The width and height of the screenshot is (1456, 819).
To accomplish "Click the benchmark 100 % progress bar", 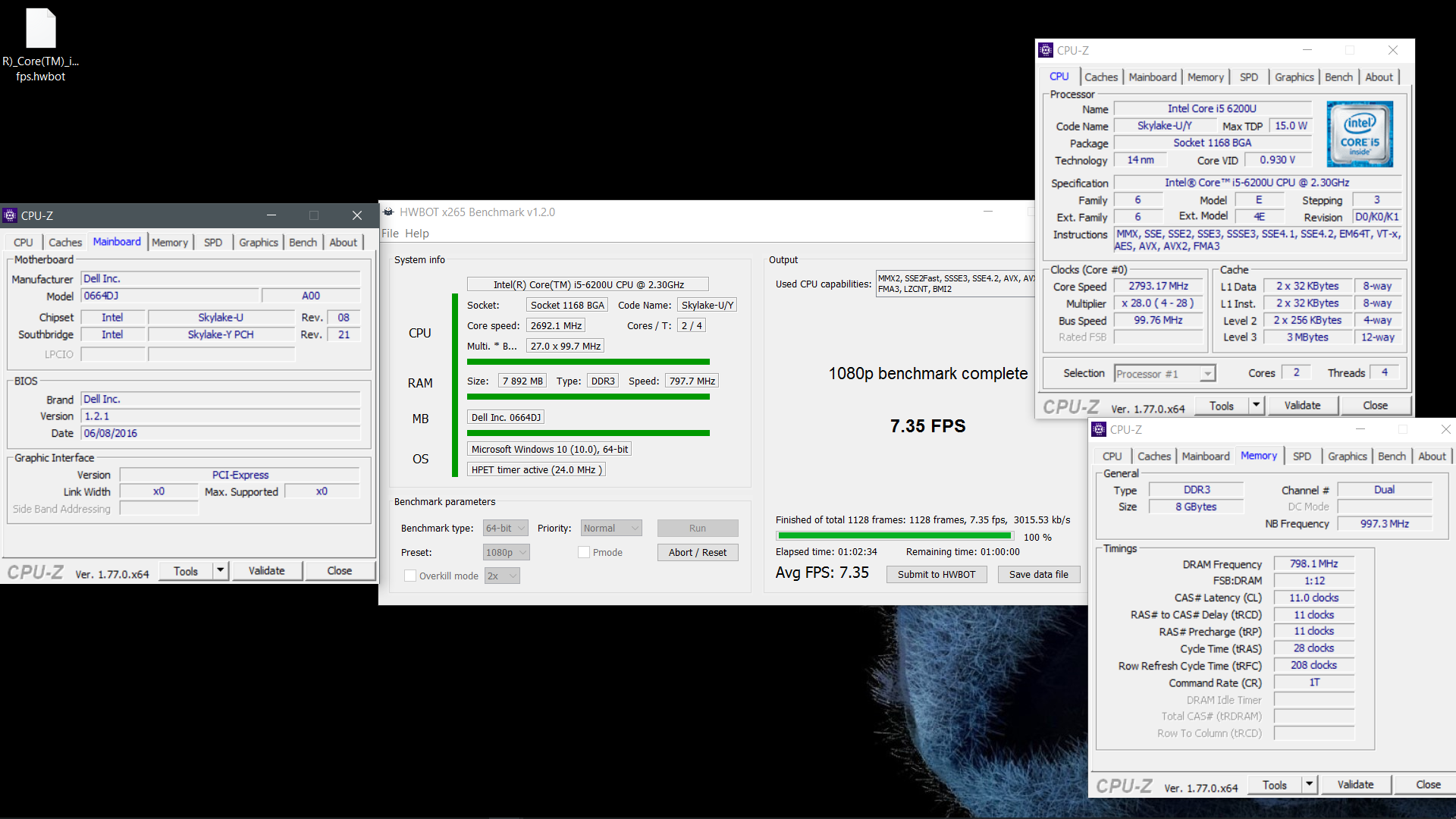I will [894, 536].
